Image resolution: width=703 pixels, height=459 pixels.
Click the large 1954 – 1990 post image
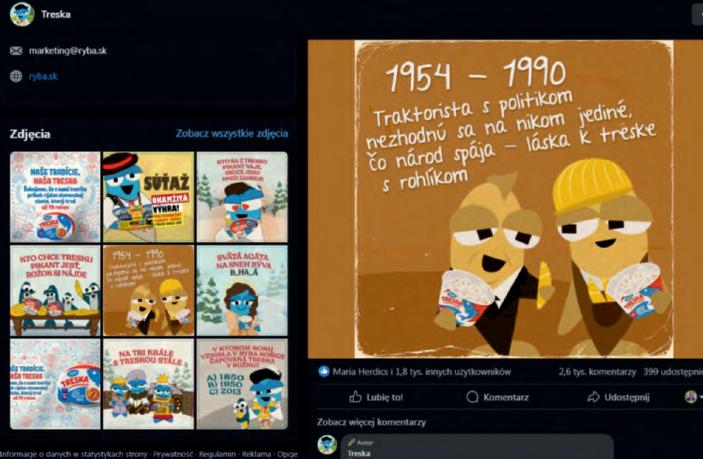[x=505, y=199]
